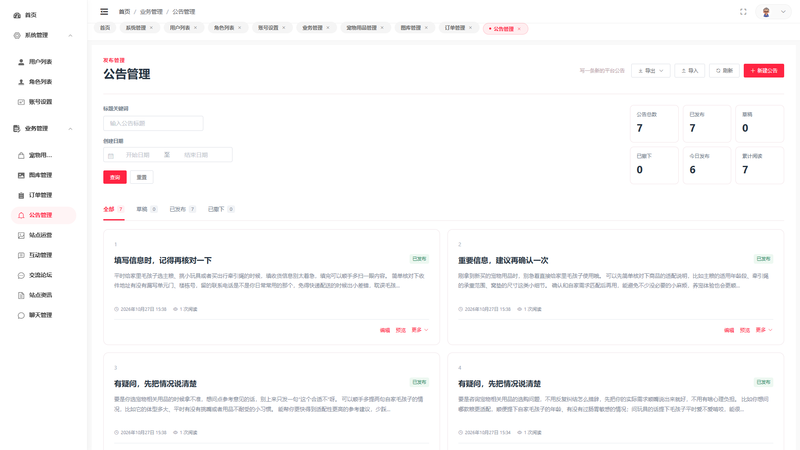This screenshot has width=800, height=450.
Task: Click the red 查询 search button
Action: [115, 177]
